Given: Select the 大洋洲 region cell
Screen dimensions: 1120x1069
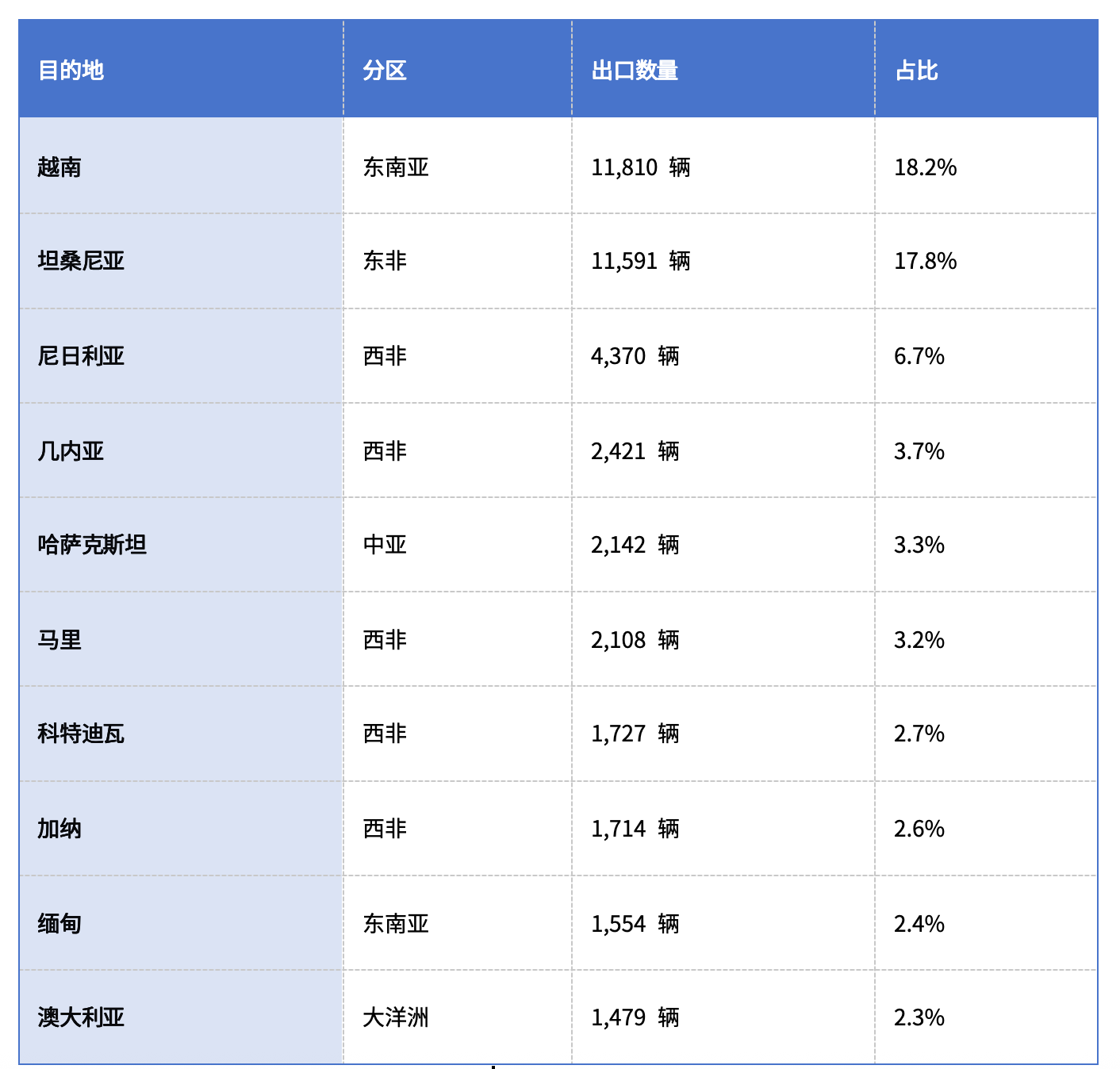Looking at the screenshot, I should (x=458, y=1017).
